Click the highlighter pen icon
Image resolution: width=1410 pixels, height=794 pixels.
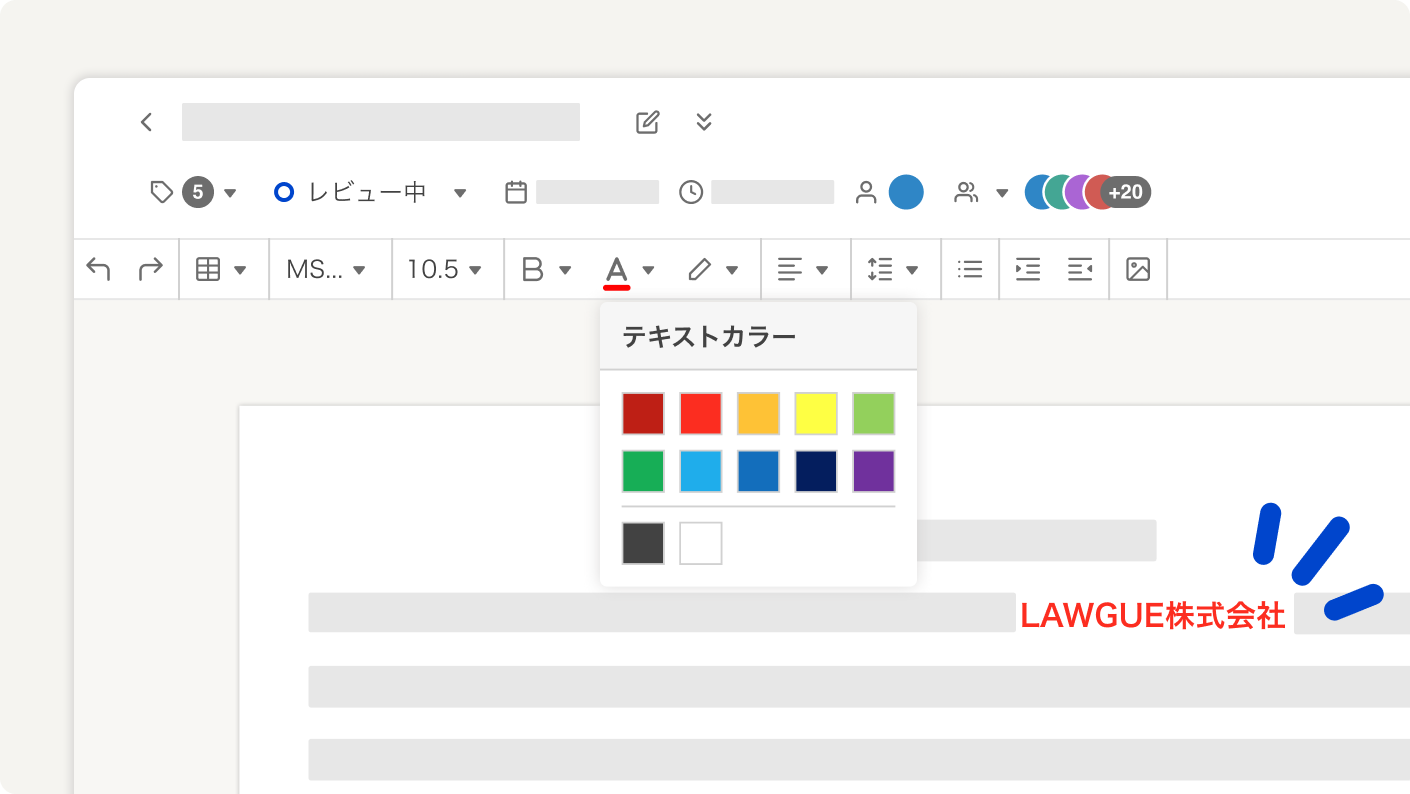(700, 269)
